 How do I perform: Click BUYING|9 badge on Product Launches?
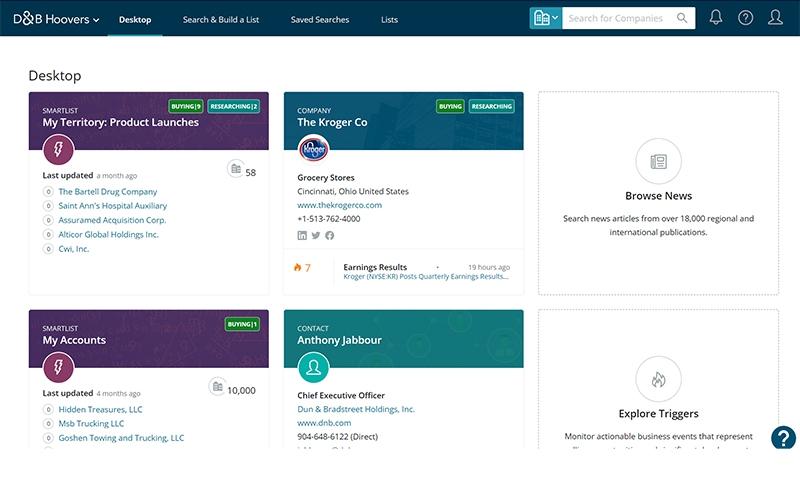(x=186, y=106)
